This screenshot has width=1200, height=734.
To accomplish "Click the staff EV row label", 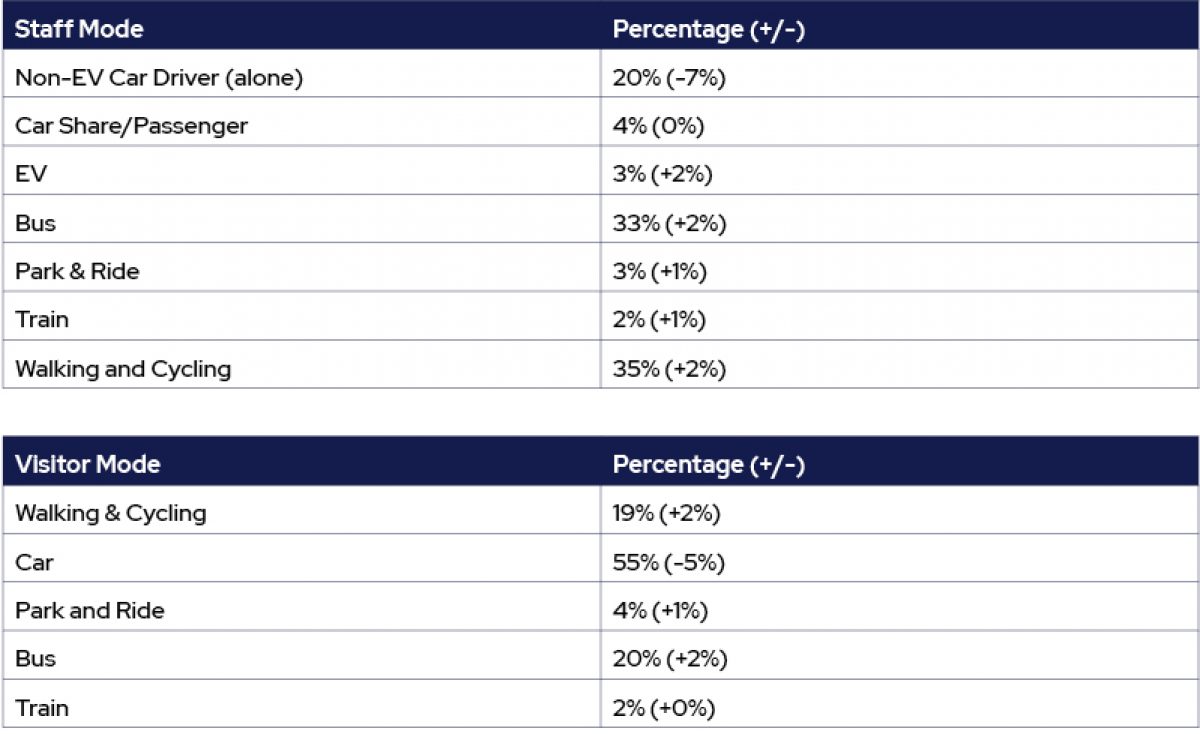I will [x=31, y=174].
